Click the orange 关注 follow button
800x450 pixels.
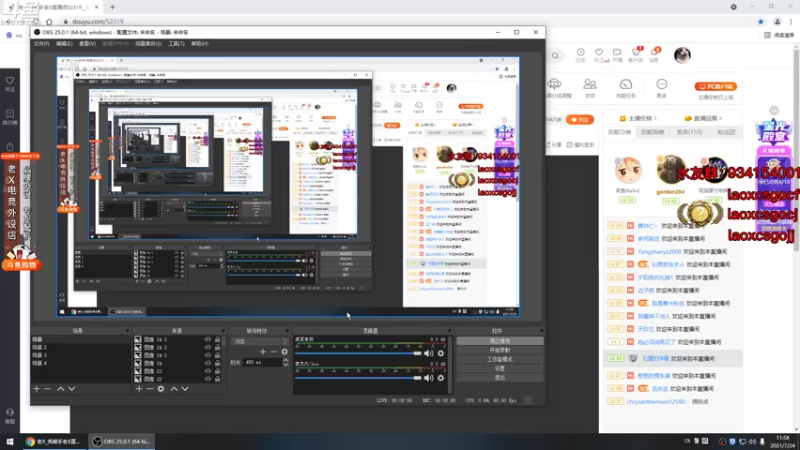[580, 120]
